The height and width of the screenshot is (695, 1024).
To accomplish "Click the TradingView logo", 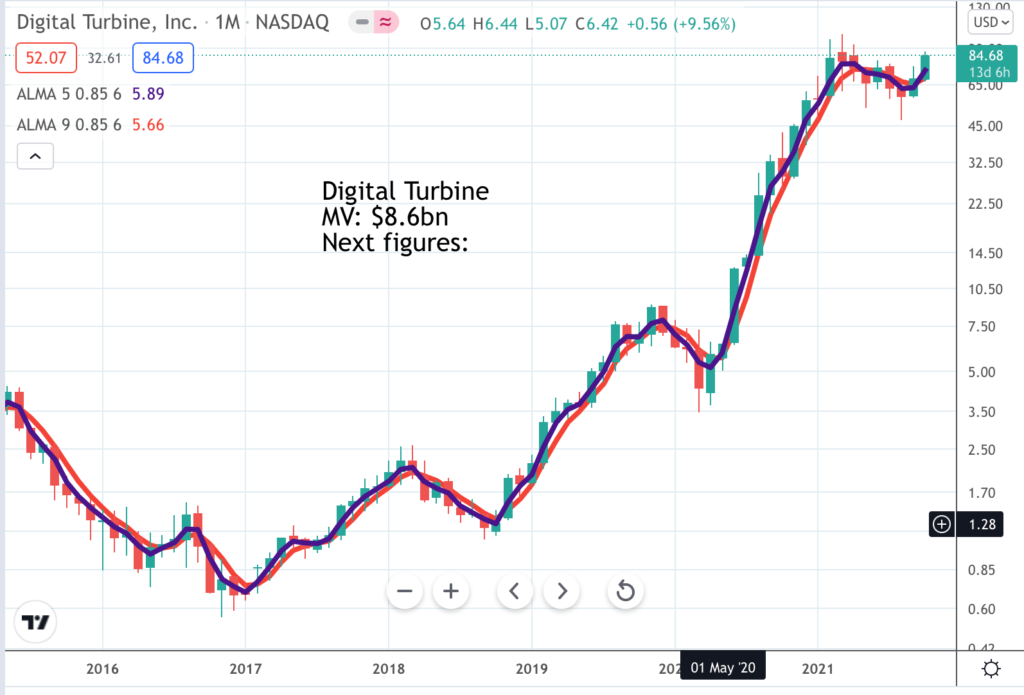I will pyautogui.click(x=35, y=622).
